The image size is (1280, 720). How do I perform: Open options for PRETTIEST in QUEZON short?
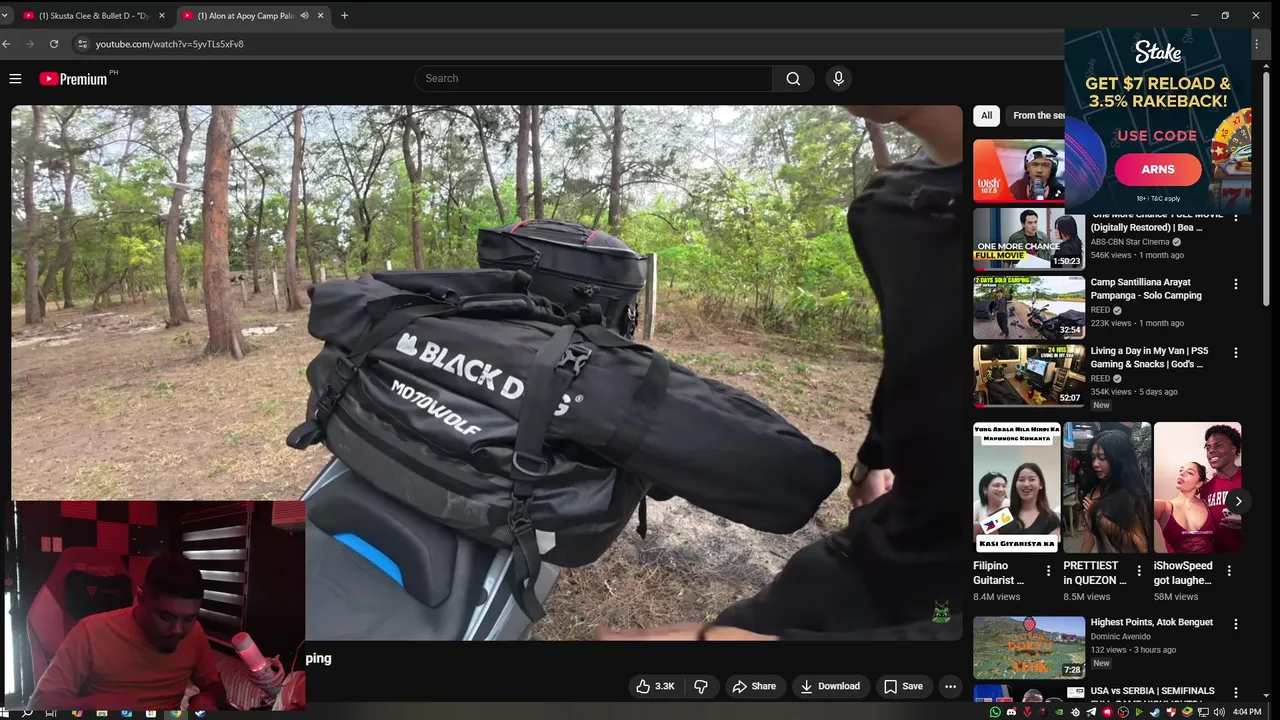[x=1138, y=571]
